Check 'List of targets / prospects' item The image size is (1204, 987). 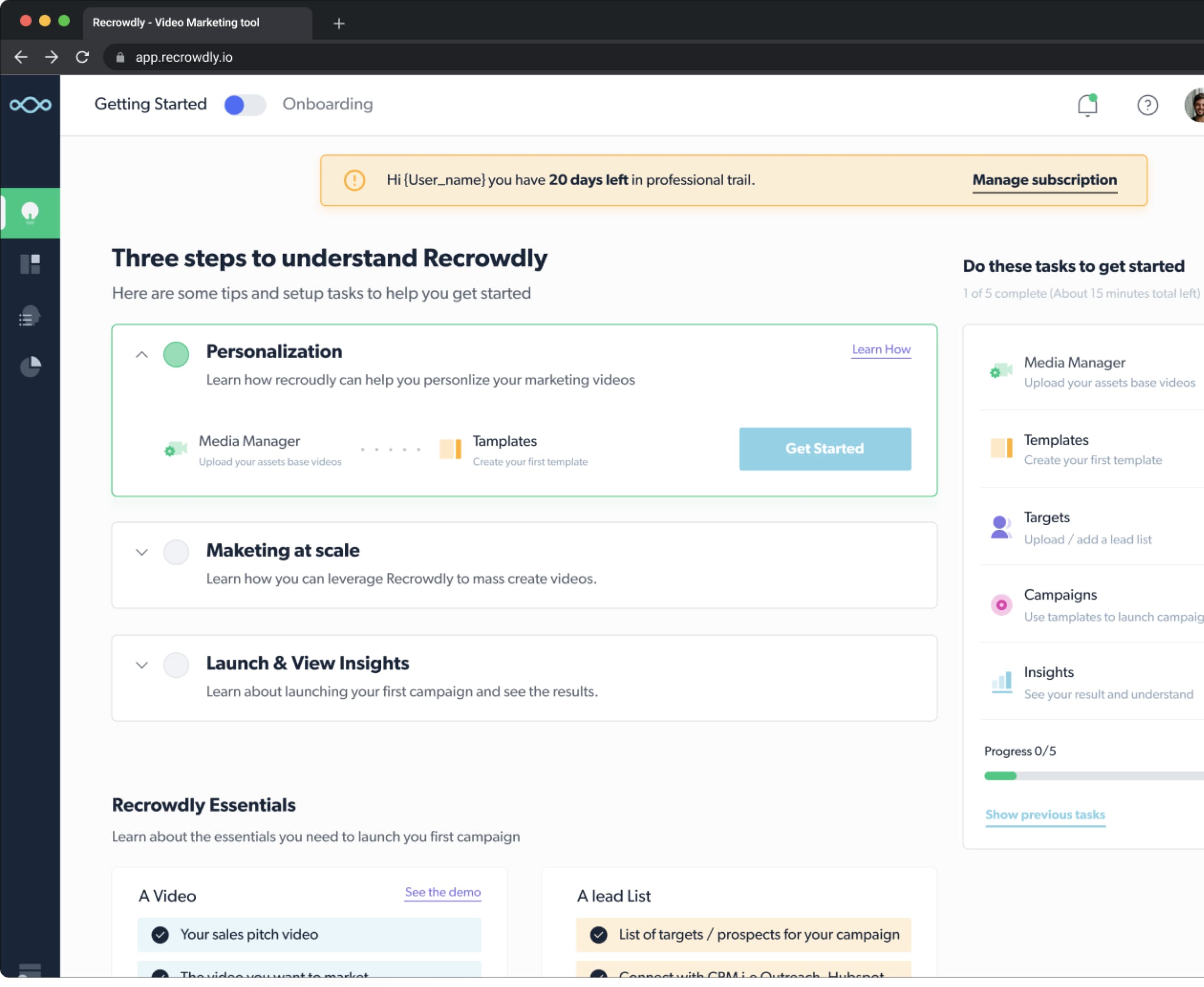(598, 934)
